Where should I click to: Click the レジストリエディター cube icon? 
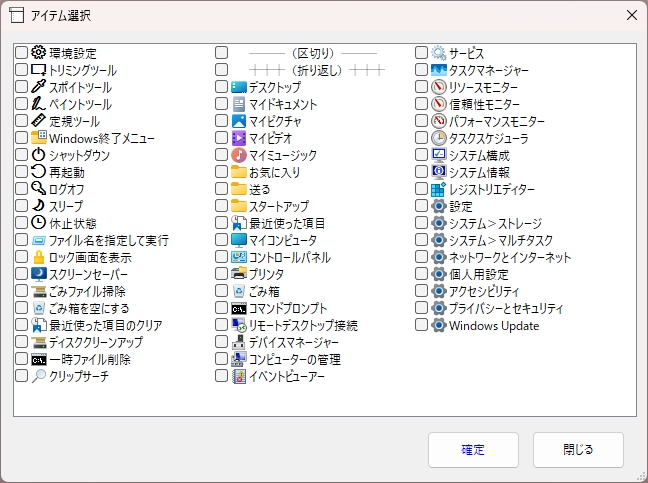(438, 188)
